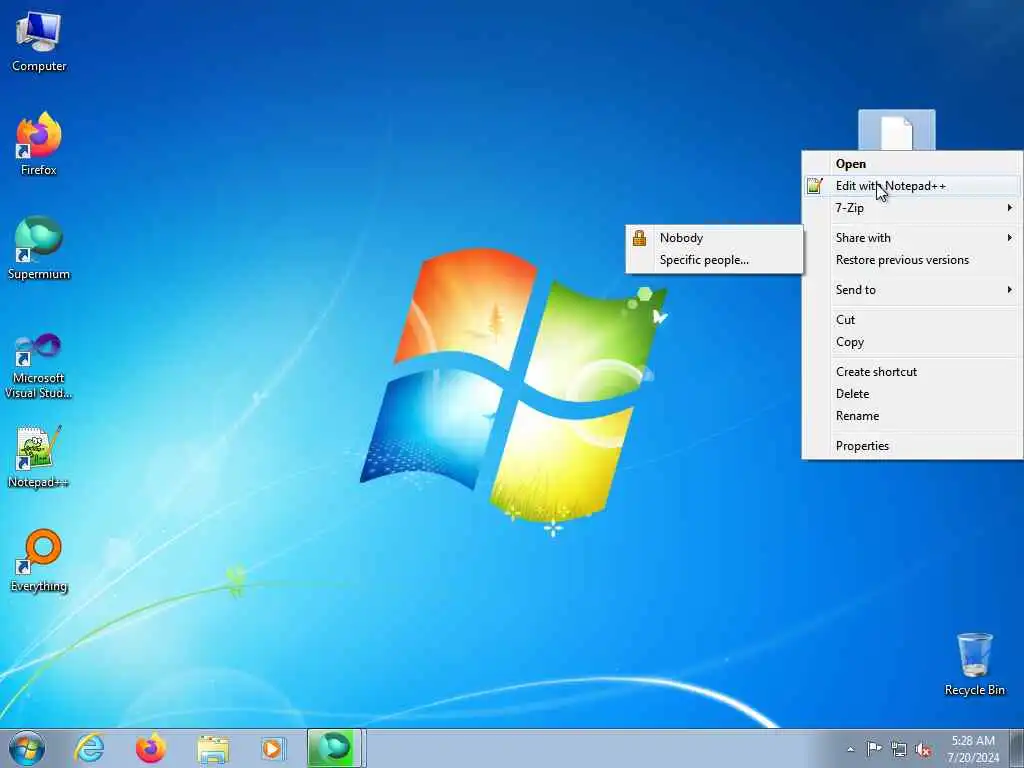The width and height of the screenshot is (1024, 768).
Task: Select the Everything search desktop shortcut
Action: coord(39,560)
